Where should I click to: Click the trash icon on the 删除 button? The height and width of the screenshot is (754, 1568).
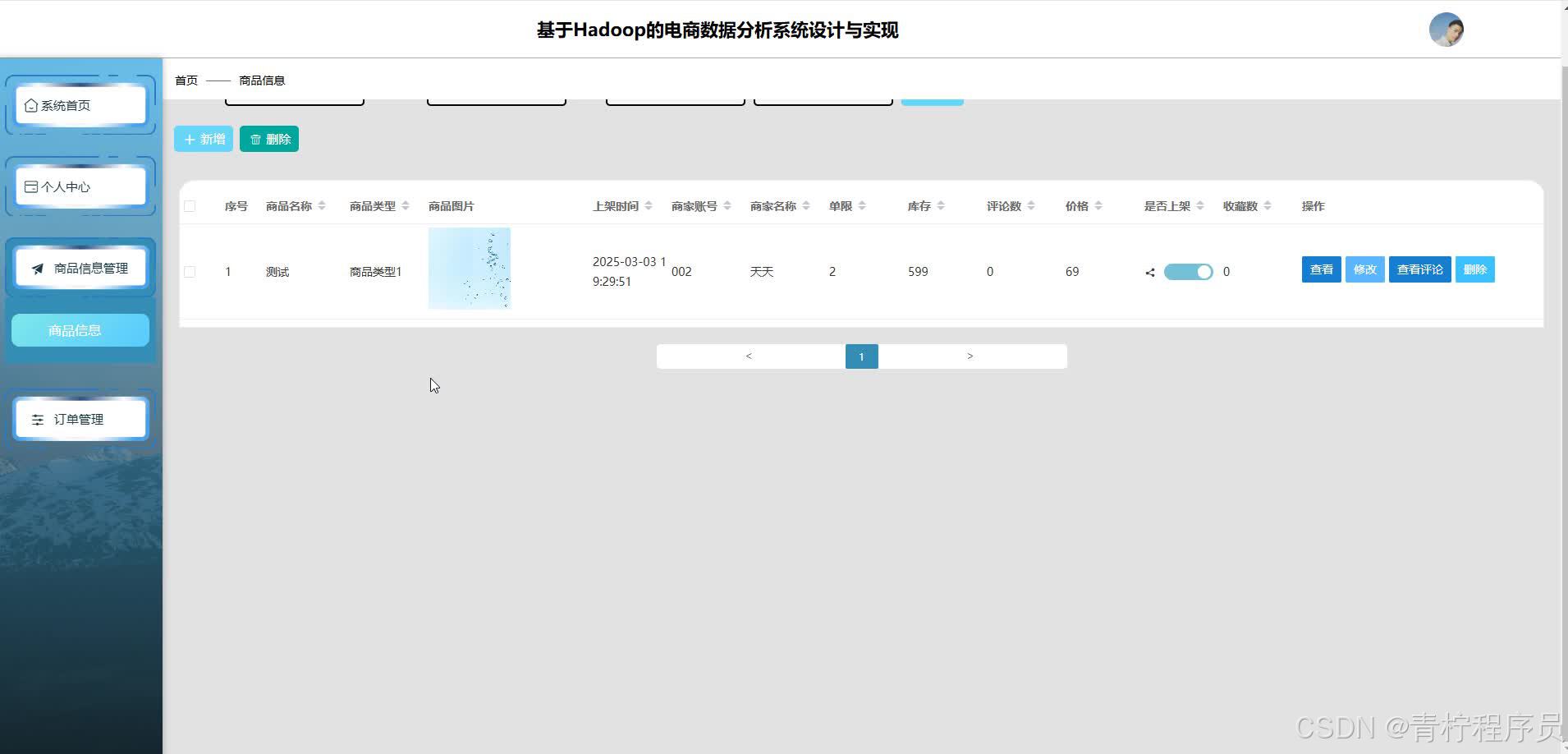[256, 139]
